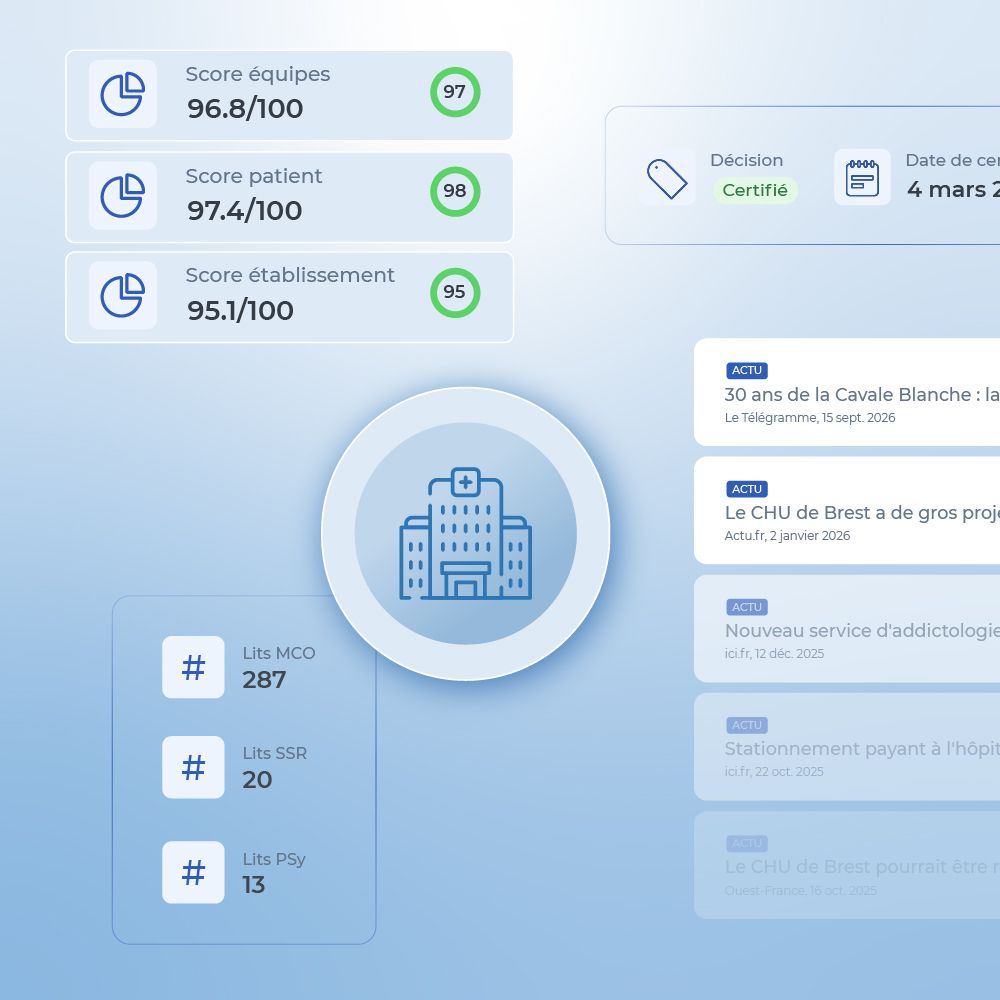Click the central hospital building icon

[466, 534]
